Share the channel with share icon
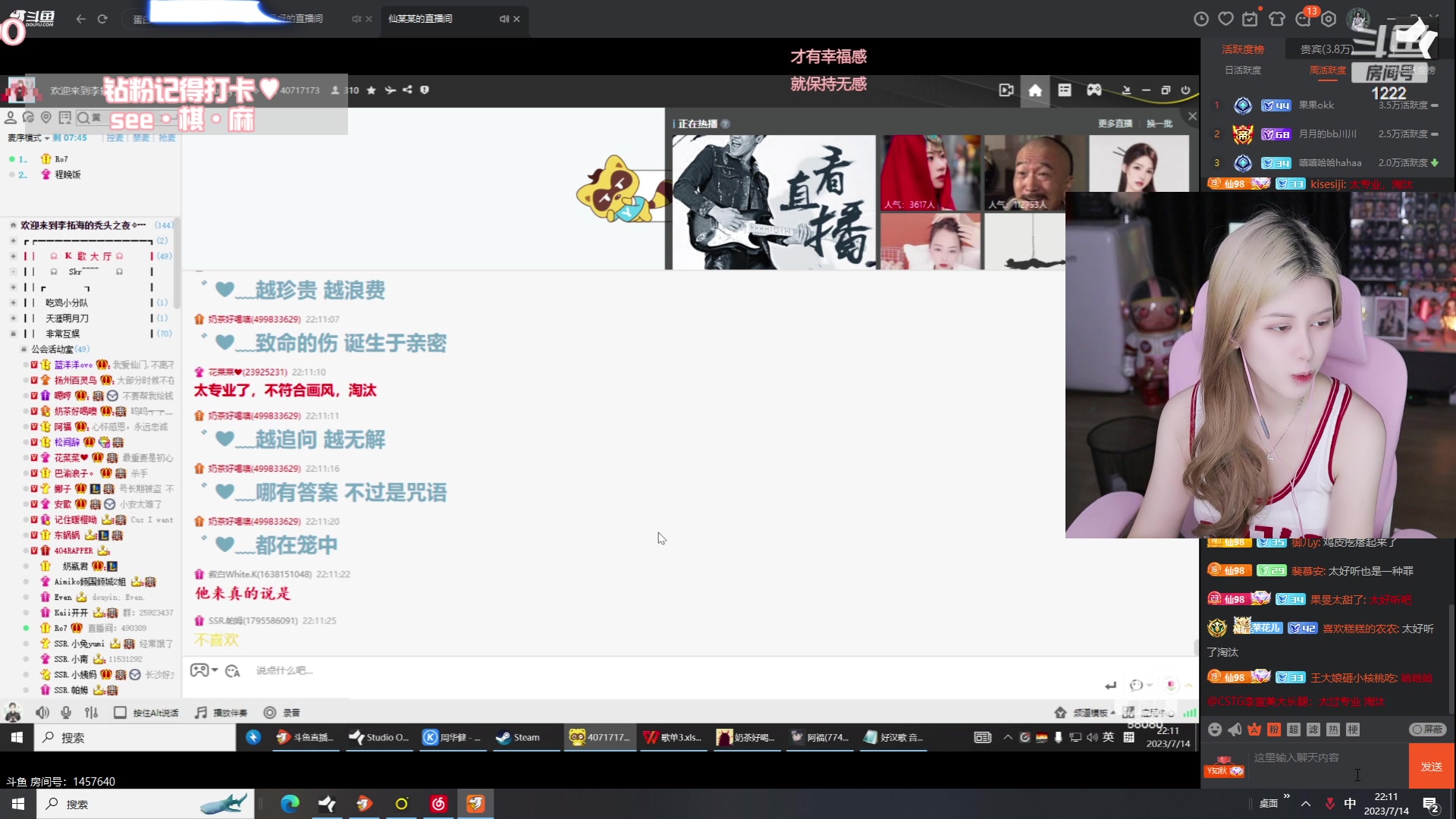This screenshot has width=1456, height=819. (x=407, y=89)
